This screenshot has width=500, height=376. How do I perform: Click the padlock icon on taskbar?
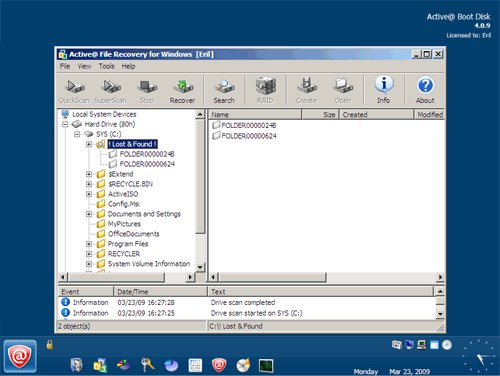point(50,344)
